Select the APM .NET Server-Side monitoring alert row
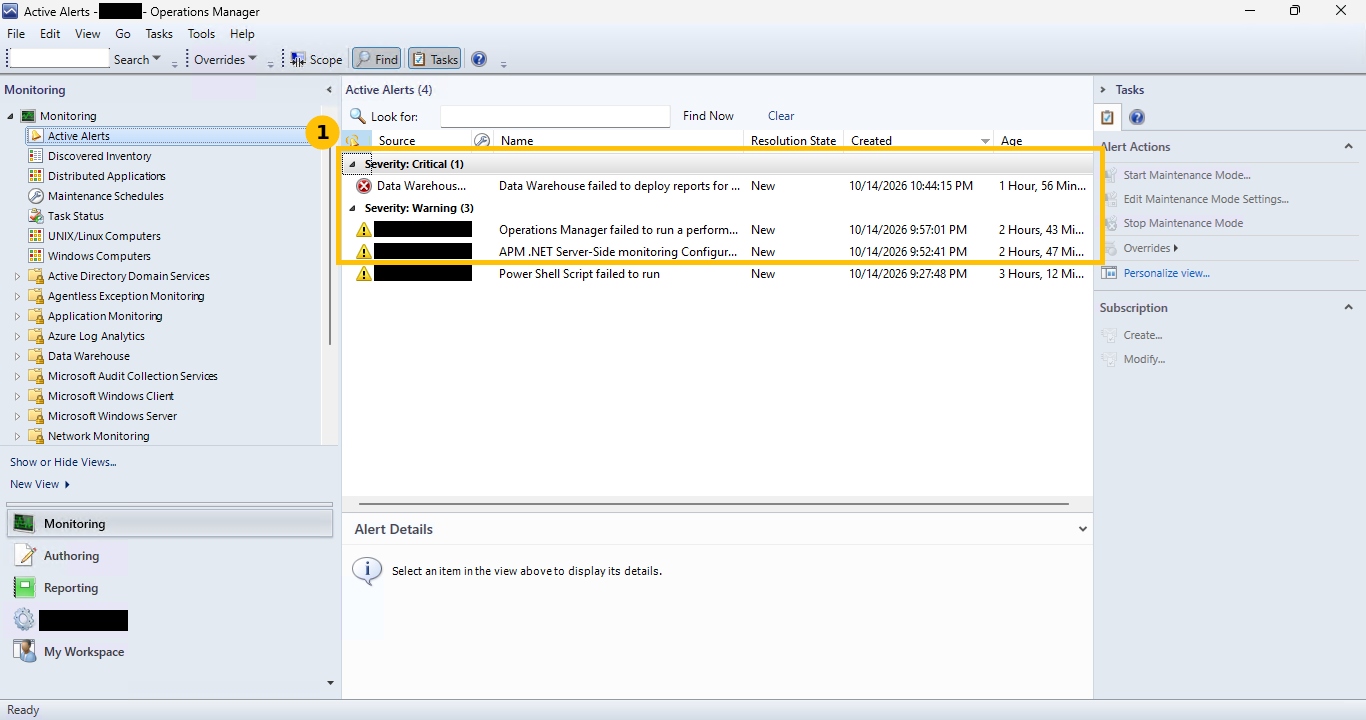 click(716, 252)
